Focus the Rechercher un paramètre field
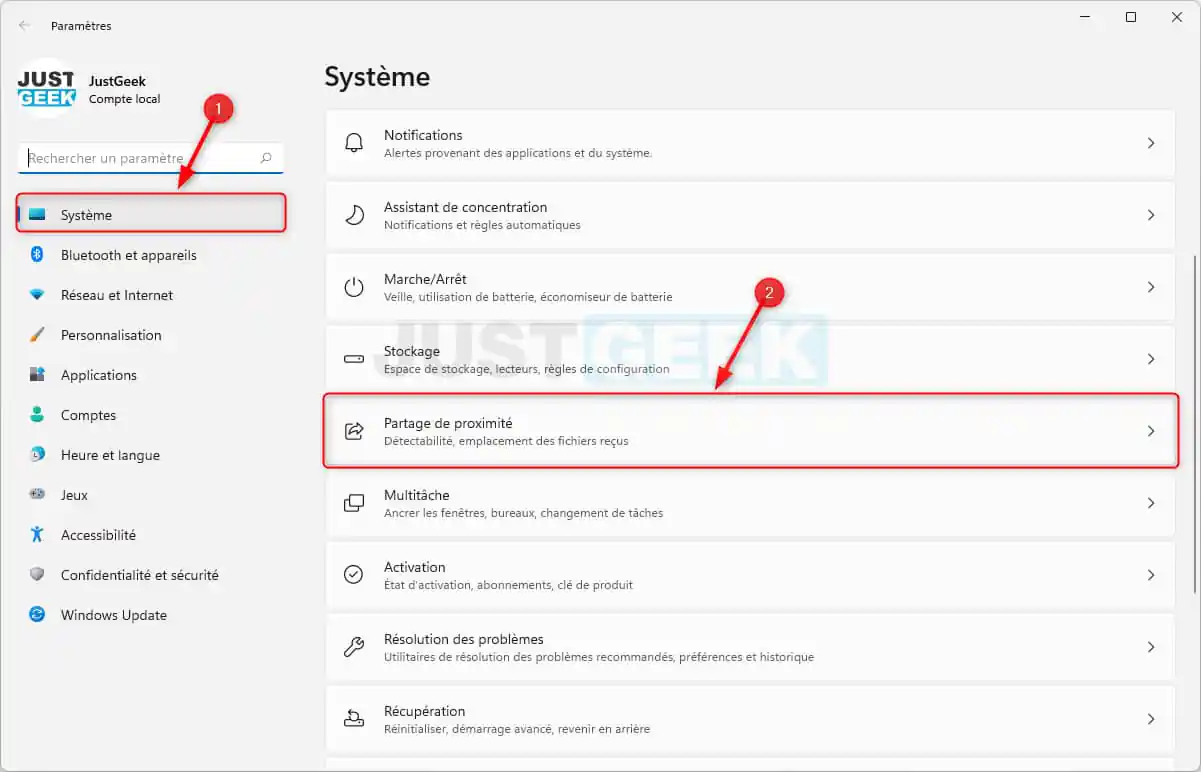This screenshot has width=1201, height=772. [x=151, y=158]
